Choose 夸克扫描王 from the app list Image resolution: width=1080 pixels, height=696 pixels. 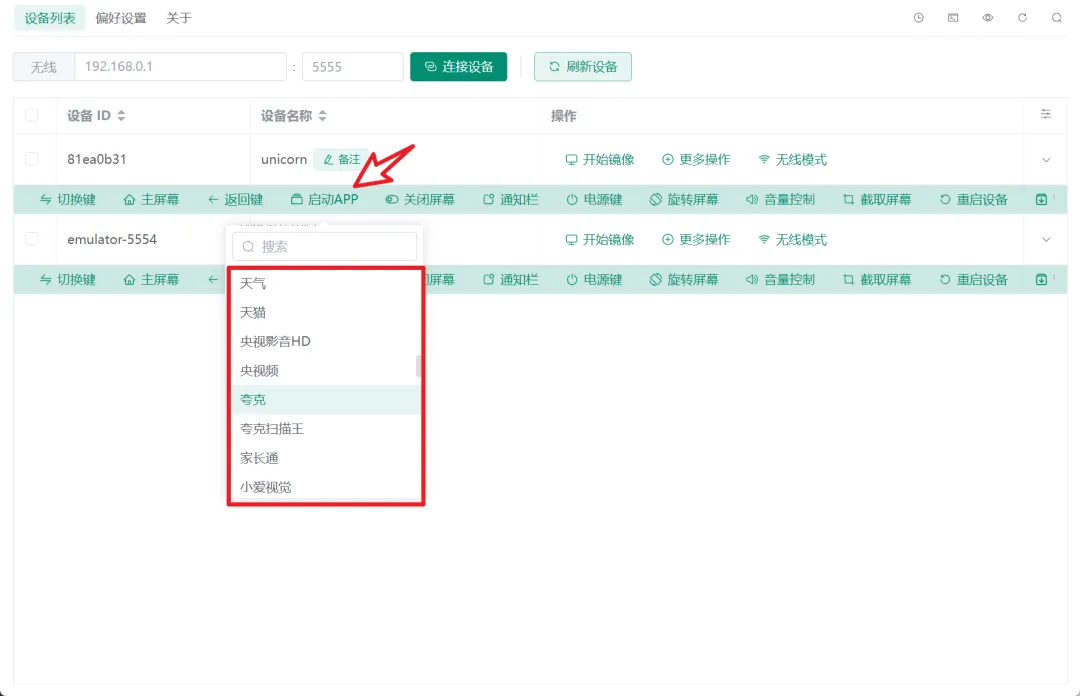[272, 429]
